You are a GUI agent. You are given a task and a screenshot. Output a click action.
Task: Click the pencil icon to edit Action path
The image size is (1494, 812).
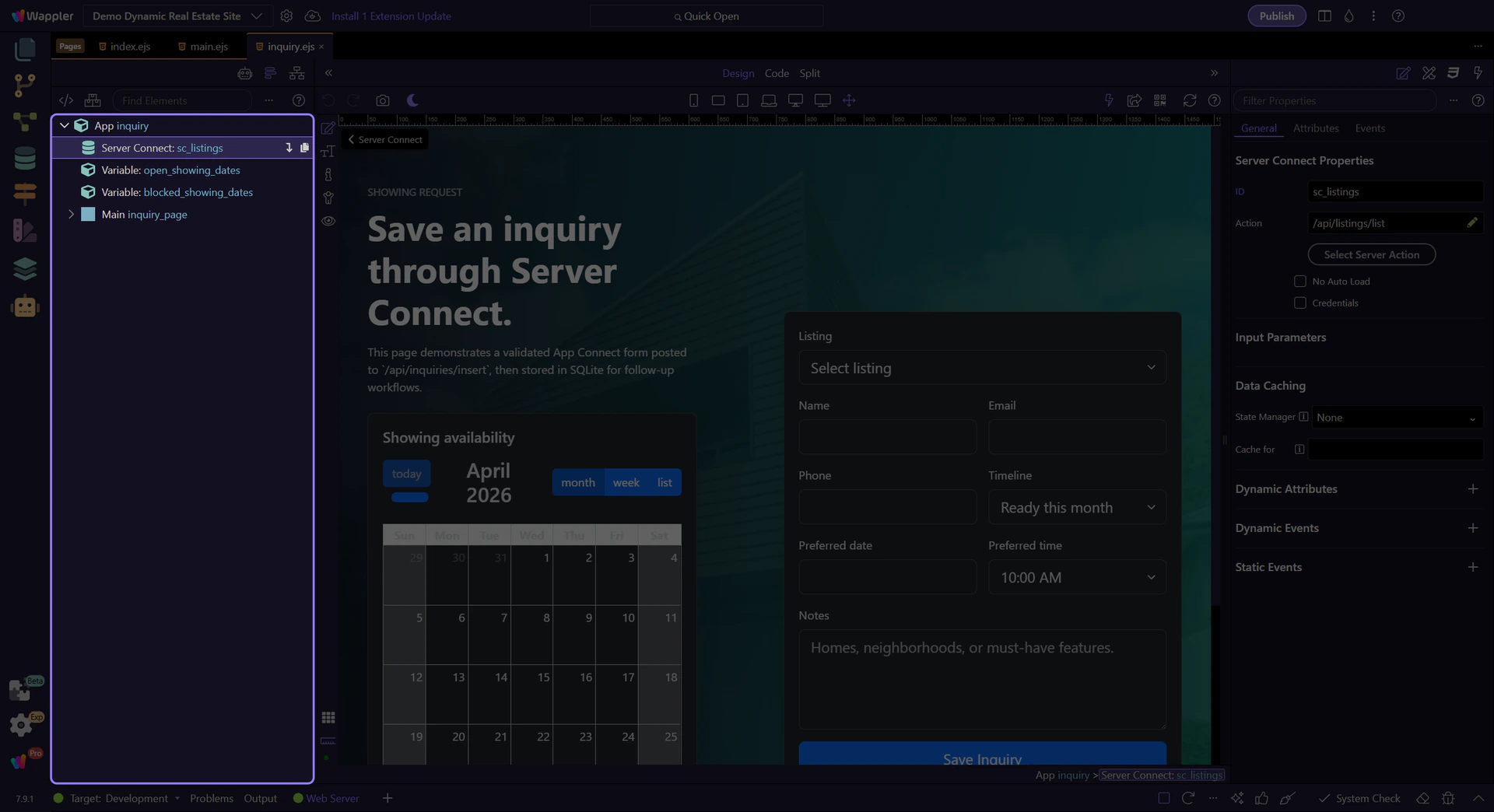tap(1471, 223)
